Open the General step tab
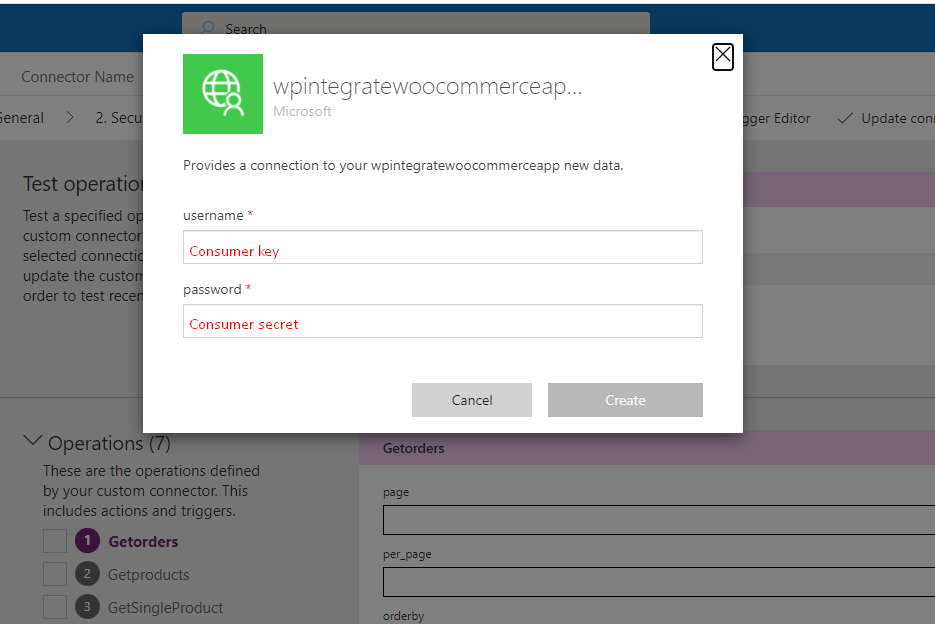 [21, 118]
